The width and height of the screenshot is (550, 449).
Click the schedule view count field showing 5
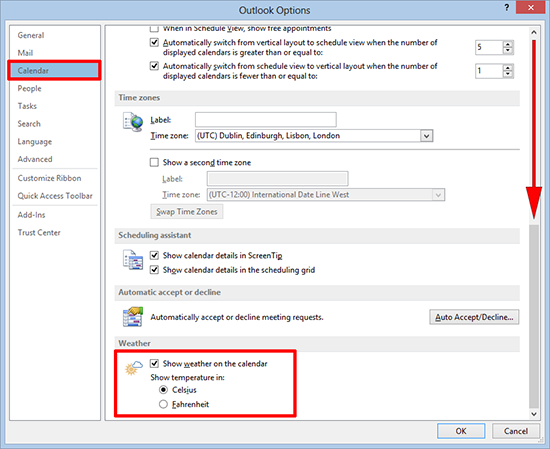[489, 47]
